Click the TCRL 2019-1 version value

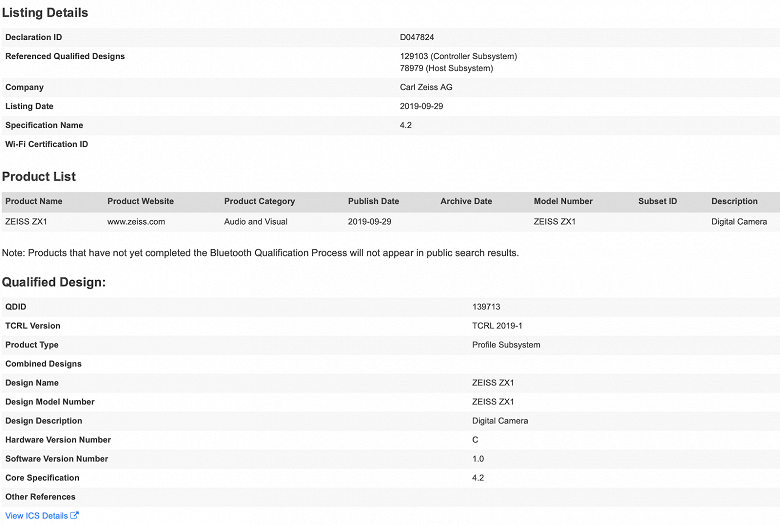[x=497, y=326]
